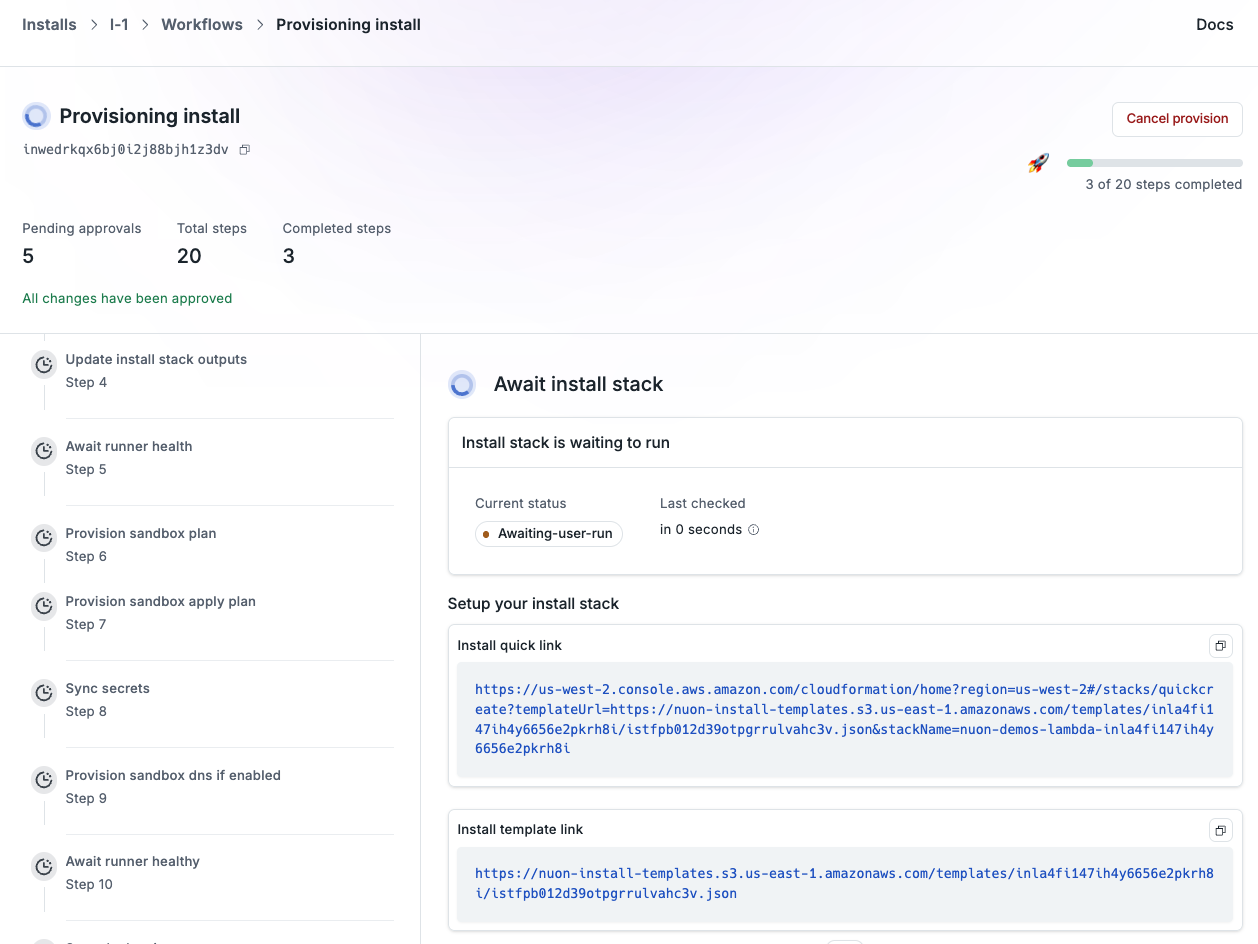Click the pending icon for Provision sandbox plan
Image resolution: width=1258 pixels, height=944 pixels.
(x=44, y=538)
